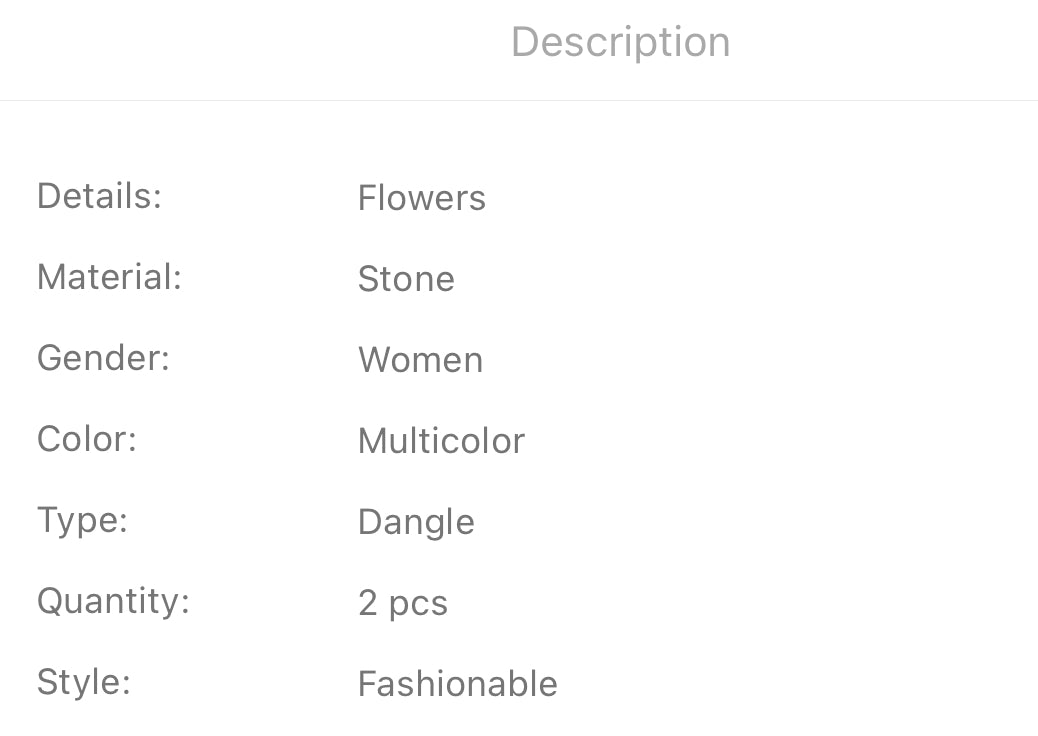Select the 2 pcs quantity value

403,603
